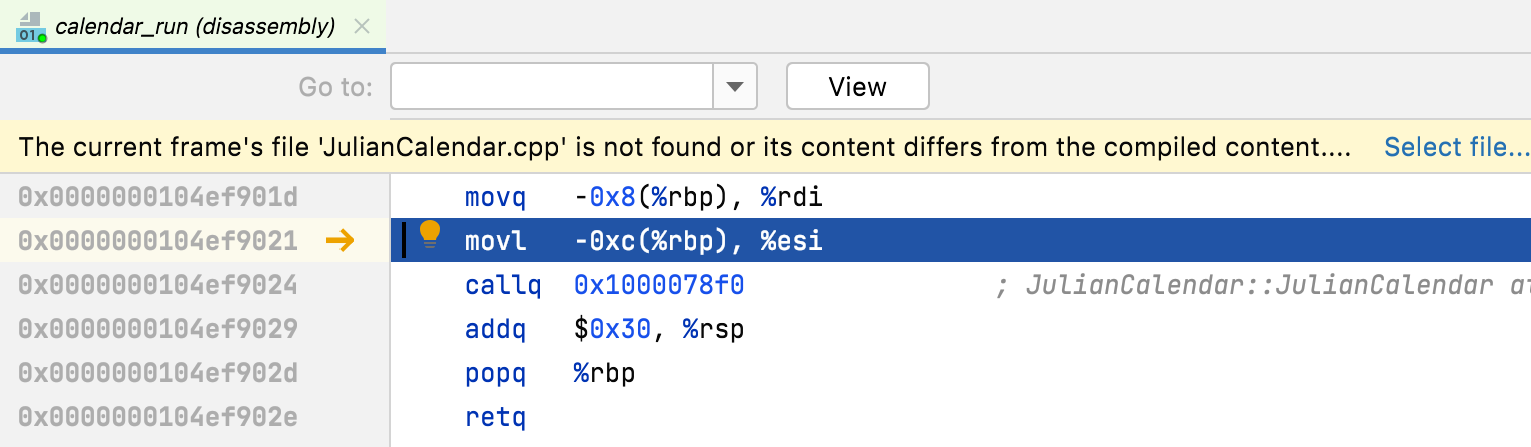Click address 0x0000000104ef9024 in gutter
This screenshot has height=447, width=1531.
[158, 285]
